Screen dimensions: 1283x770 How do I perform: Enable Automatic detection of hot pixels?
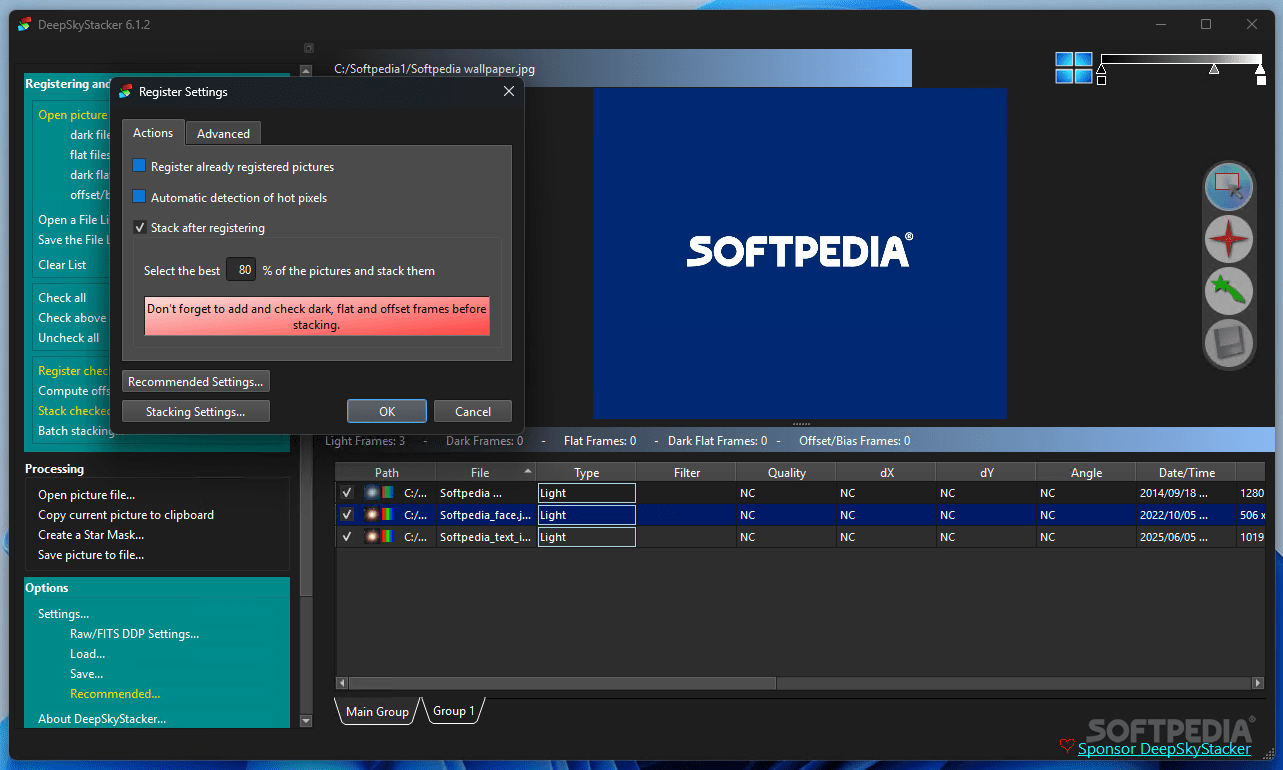[x=140, y=197]
